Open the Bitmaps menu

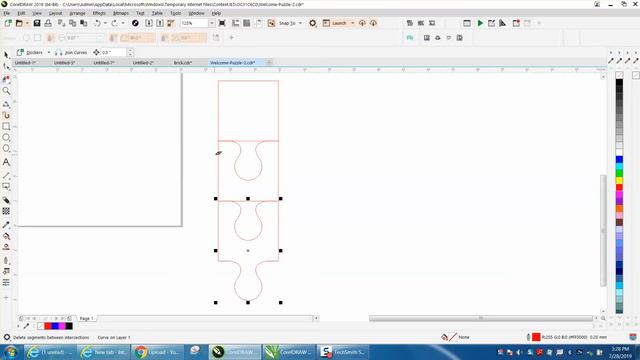click(121, 13)
